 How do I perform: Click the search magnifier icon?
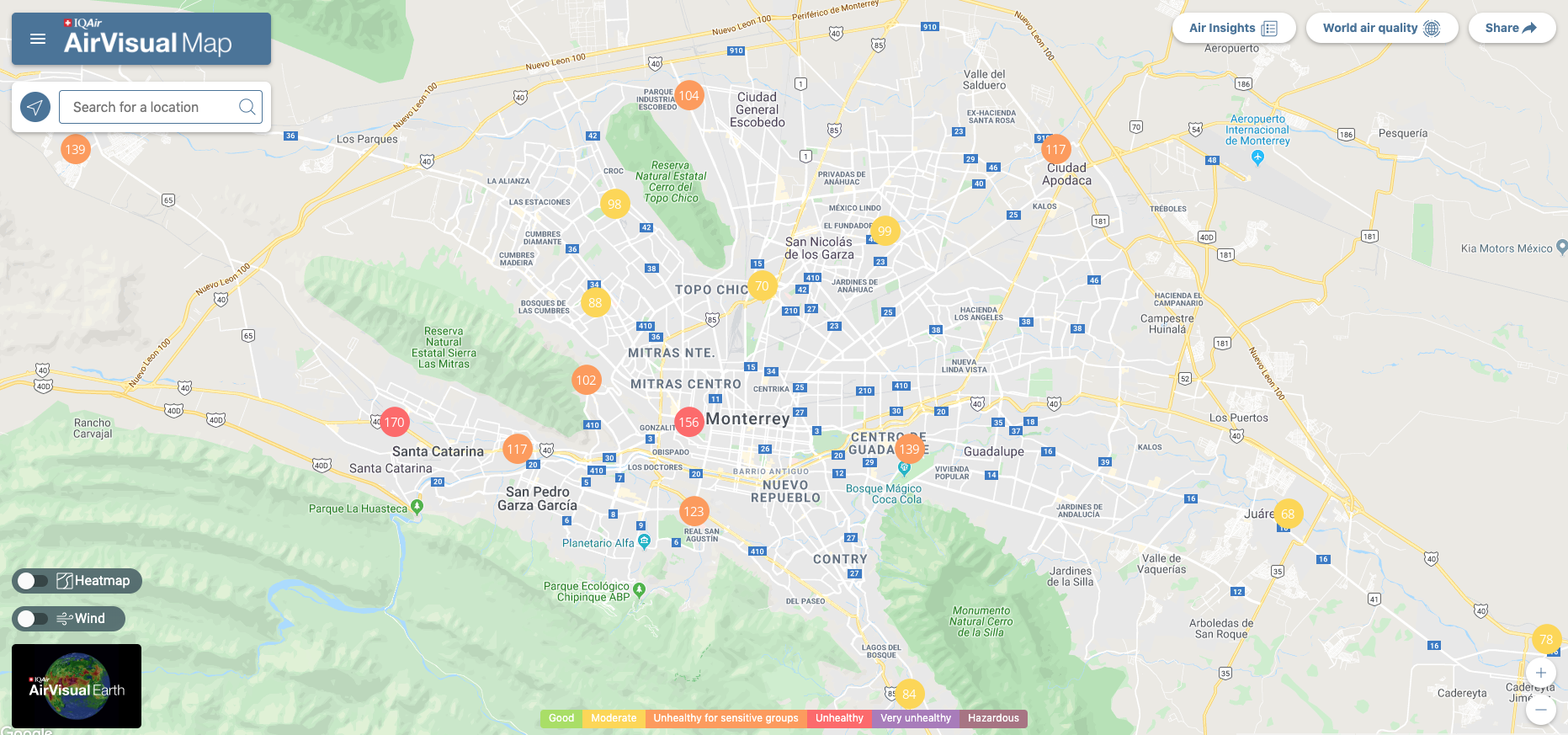coord(247,107)
